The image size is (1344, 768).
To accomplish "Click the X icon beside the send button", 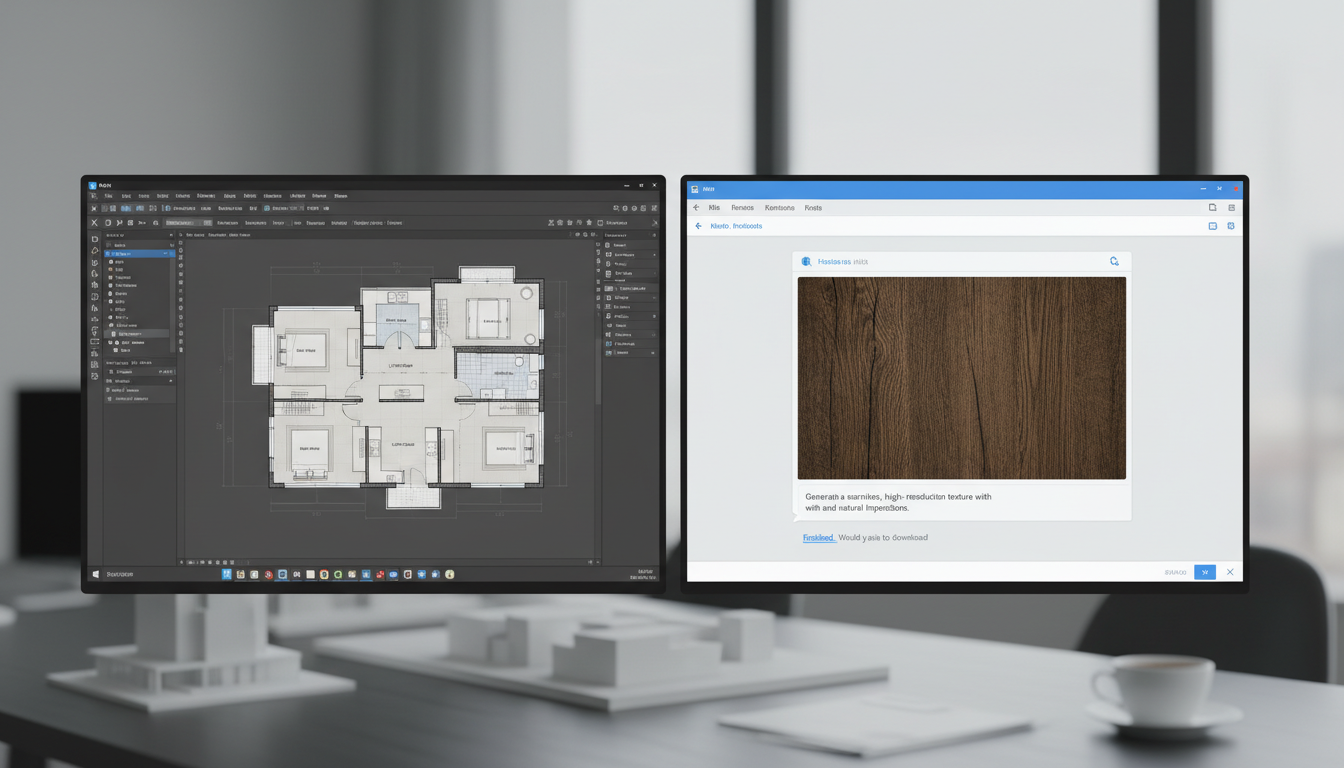I will coord(1230,572).
